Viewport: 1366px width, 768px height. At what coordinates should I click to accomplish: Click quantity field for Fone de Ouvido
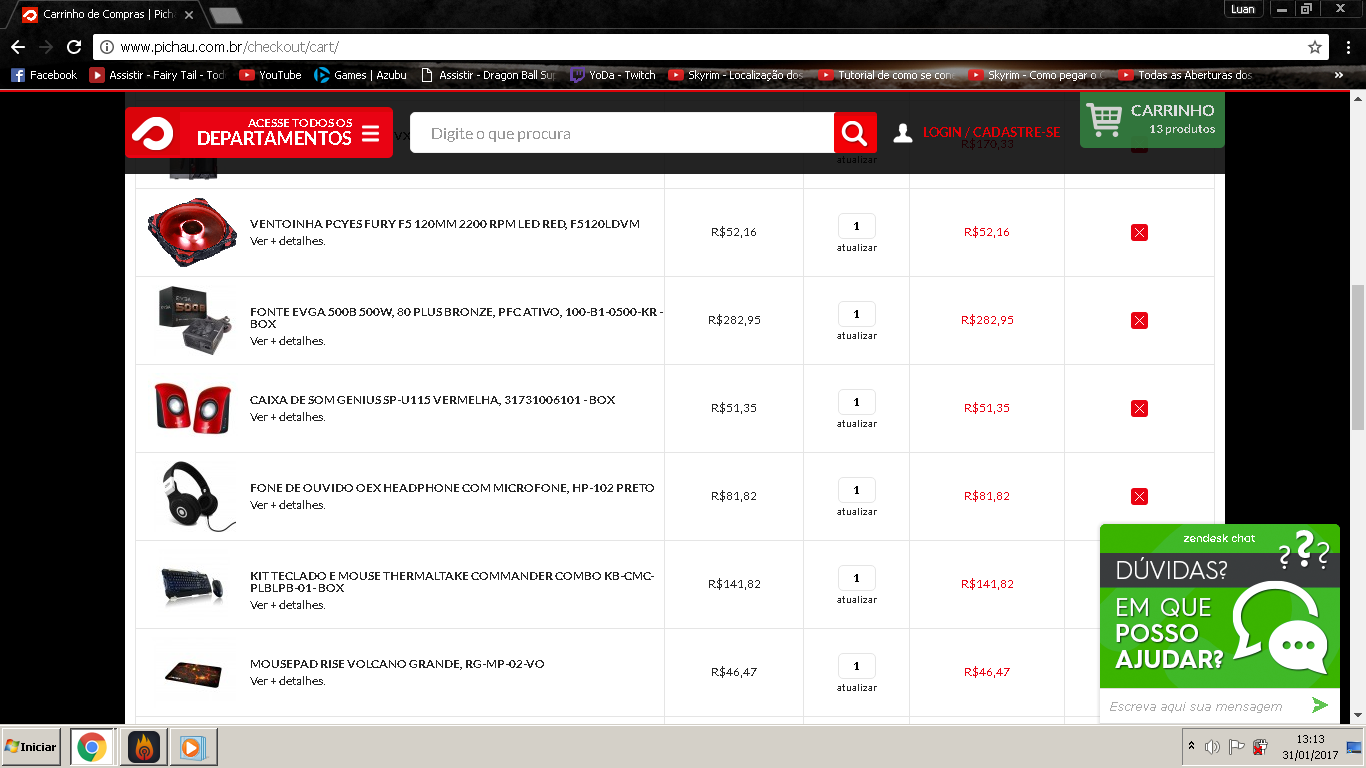tap(857, 490)
